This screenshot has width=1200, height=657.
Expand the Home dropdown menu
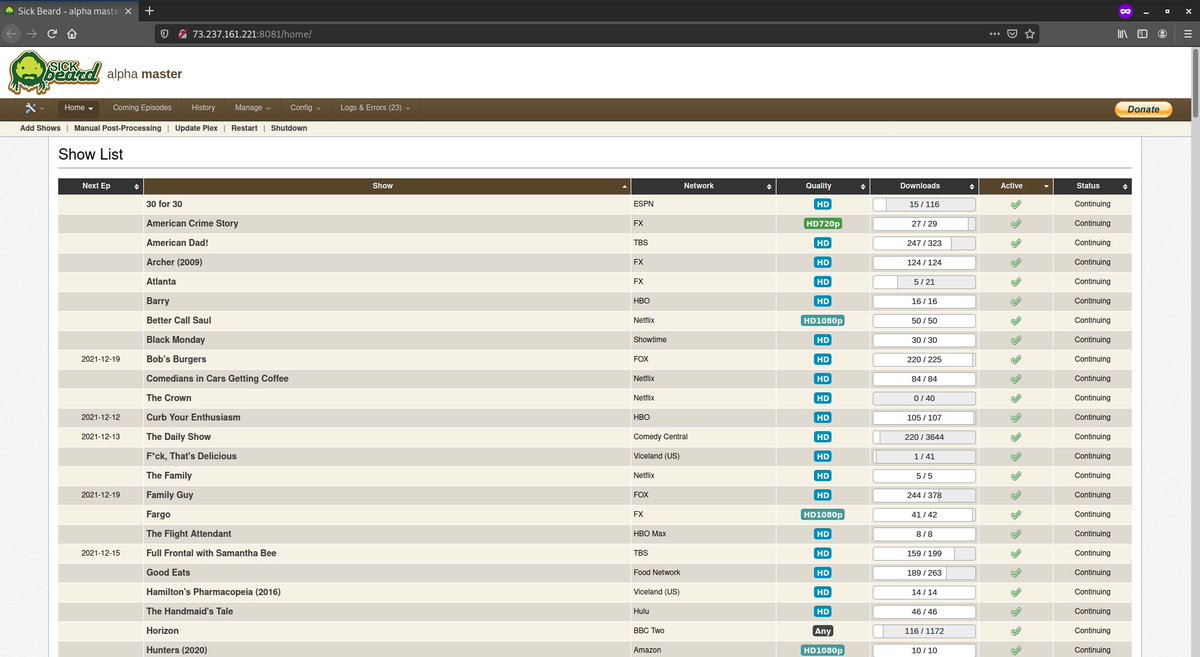[x=78, y=108]
